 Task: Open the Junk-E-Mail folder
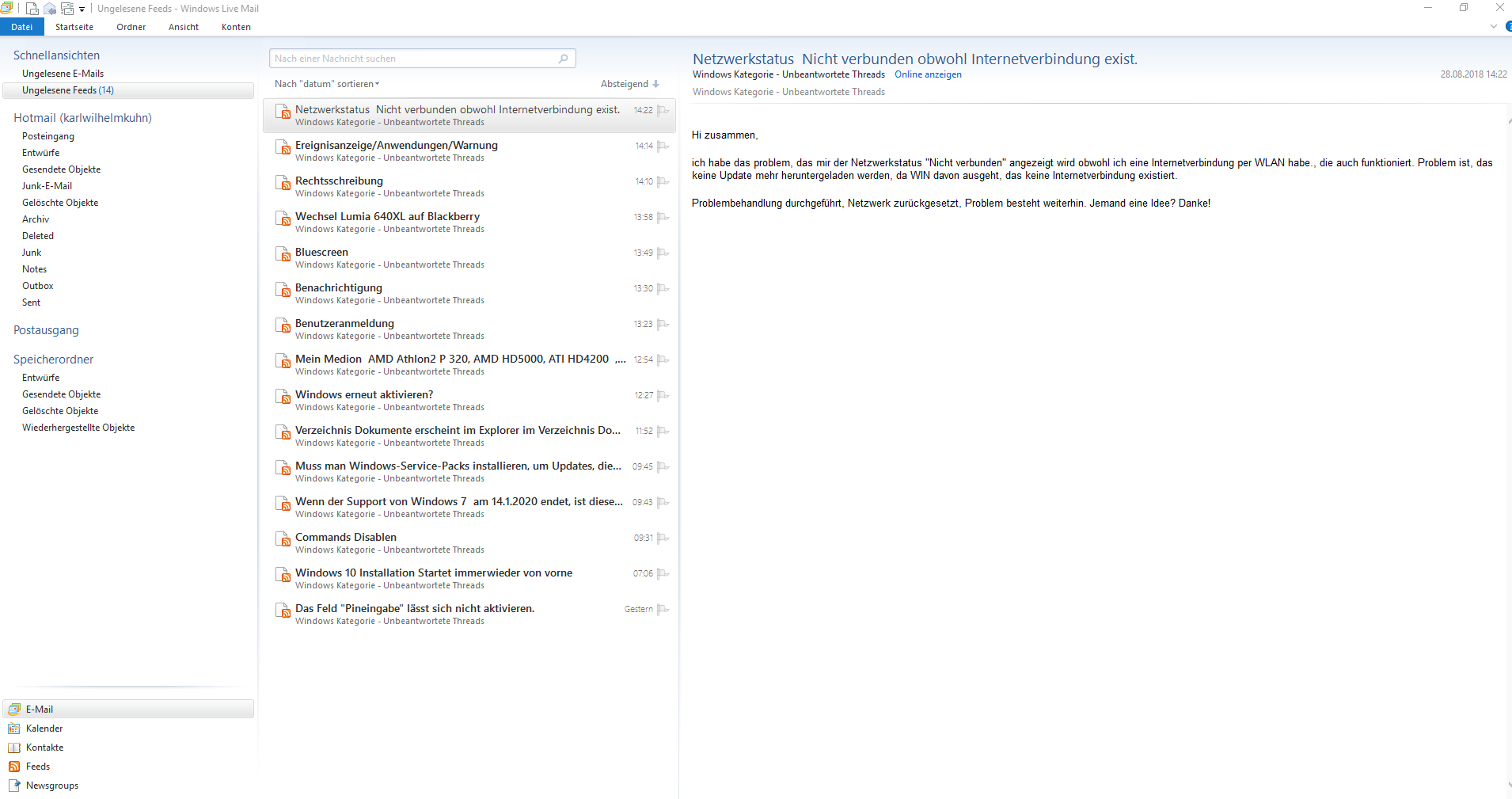(x=47, y=186)
